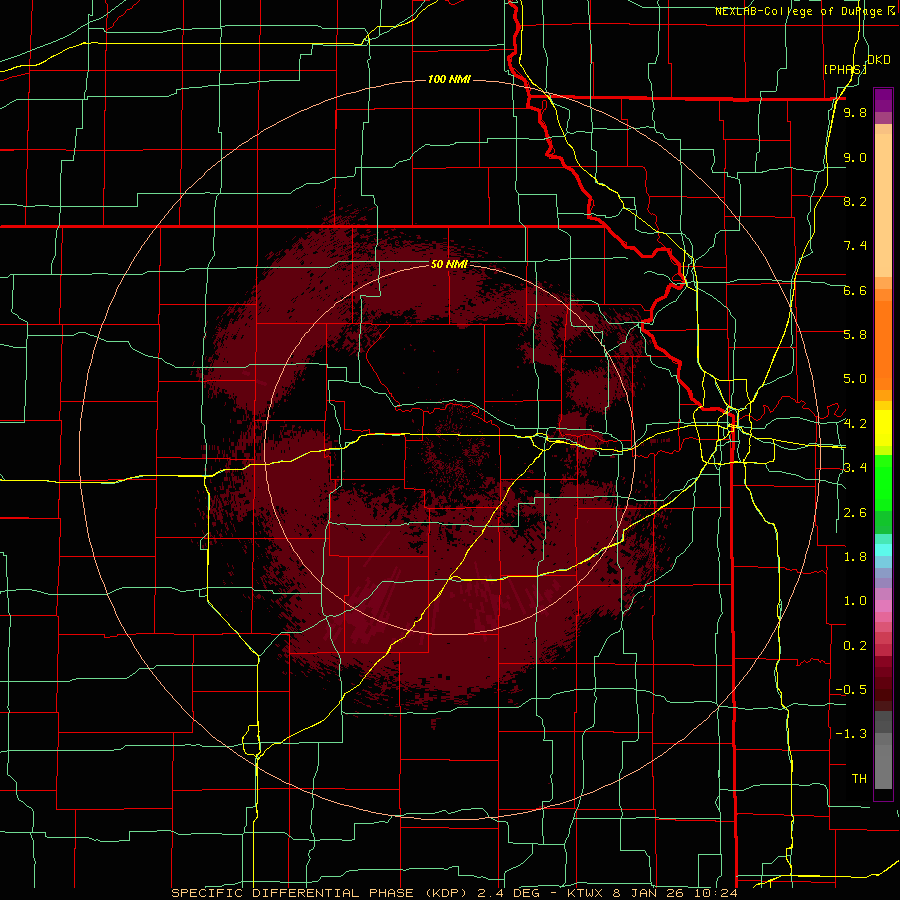The height and width of the screenshot is (900, 900).
Task: Pick the yellow color band in legend
Action: pyautogui.click(x=883, y=428)
